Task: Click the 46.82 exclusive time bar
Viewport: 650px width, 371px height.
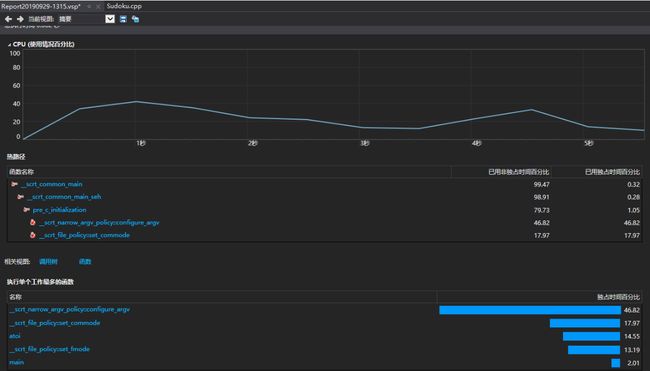Action: pyautogui.click(x=530, y=310)
